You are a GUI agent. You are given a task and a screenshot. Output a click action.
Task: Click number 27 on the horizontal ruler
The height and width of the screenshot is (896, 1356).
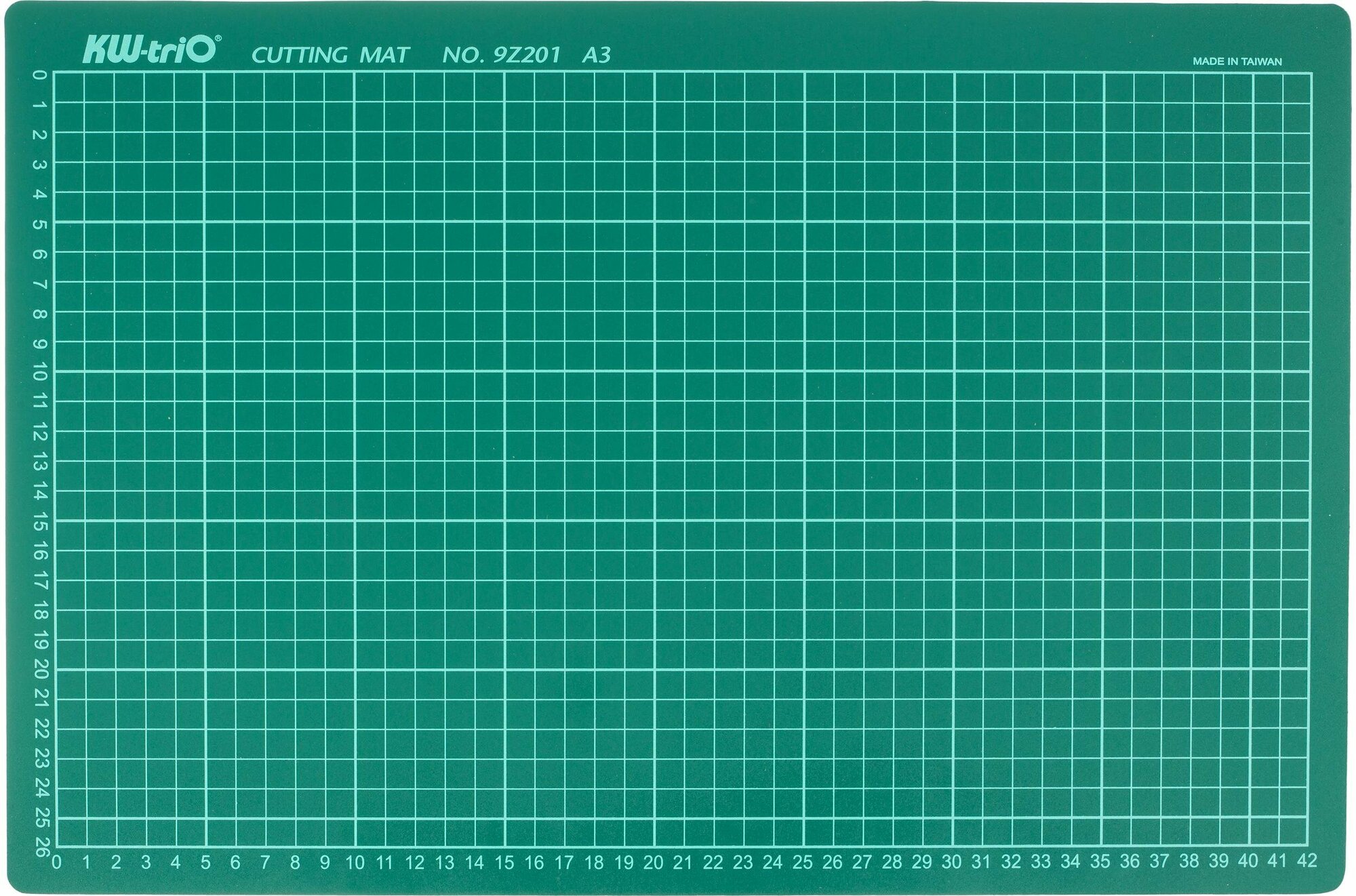[862, 862]
